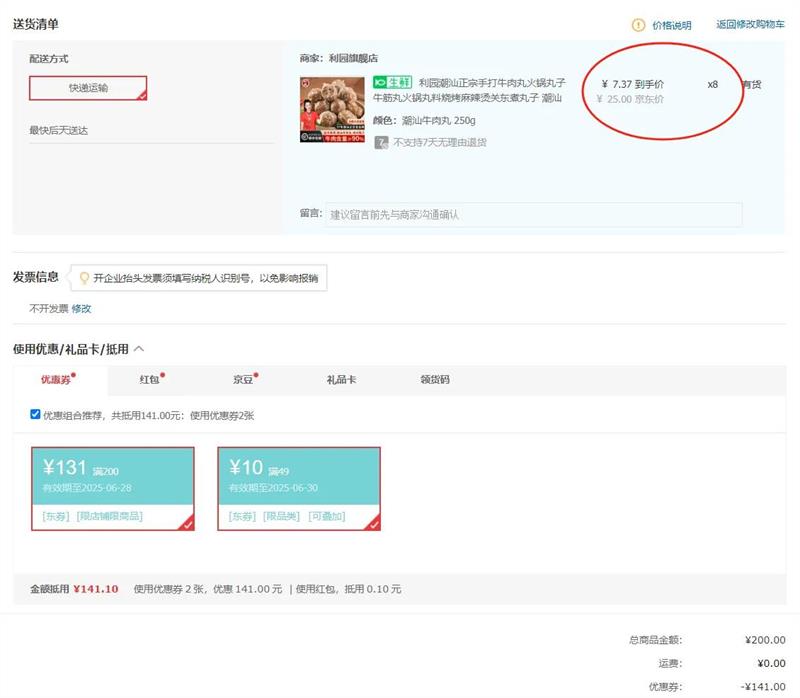This screenshot has height=698, width=800.
Task: Switch to the 京豆 tab
Action: pos(244,380)
